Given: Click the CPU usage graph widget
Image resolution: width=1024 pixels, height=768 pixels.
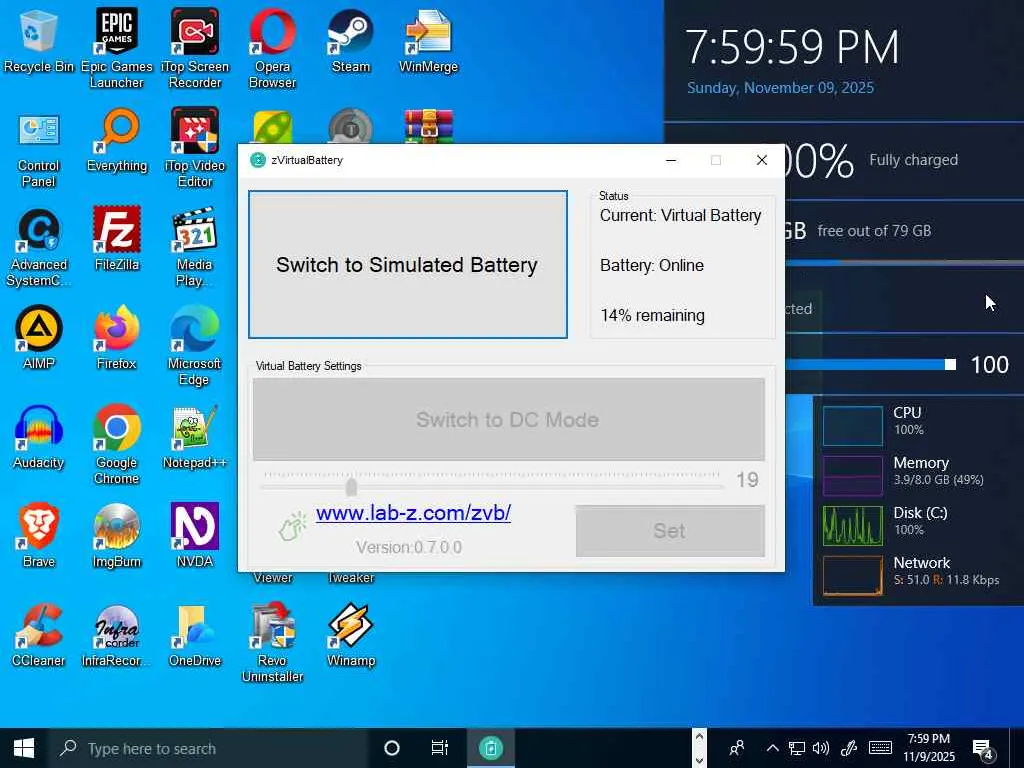Looking at the screenshot, I should (853, 426).
